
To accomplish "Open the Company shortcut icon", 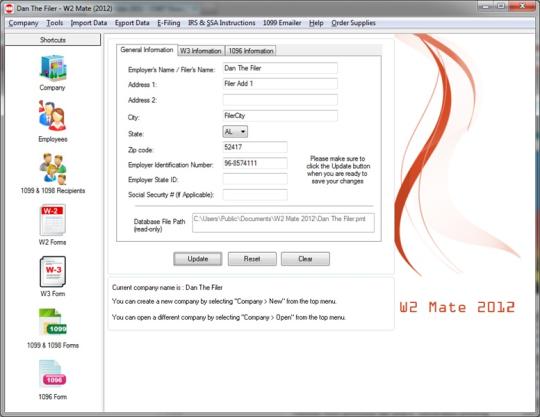I will (53, 68).
